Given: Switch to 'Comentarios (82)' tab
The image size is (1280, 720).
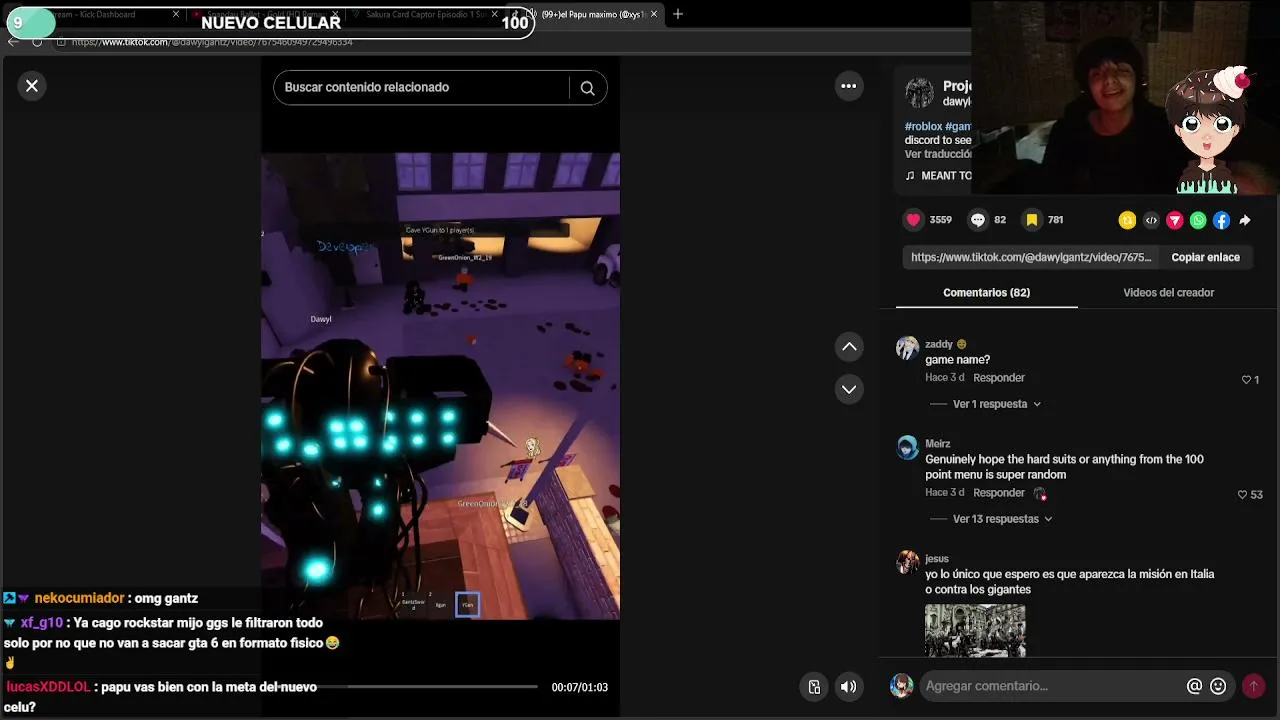Looking at the screenshot, I should coord(986,293).
